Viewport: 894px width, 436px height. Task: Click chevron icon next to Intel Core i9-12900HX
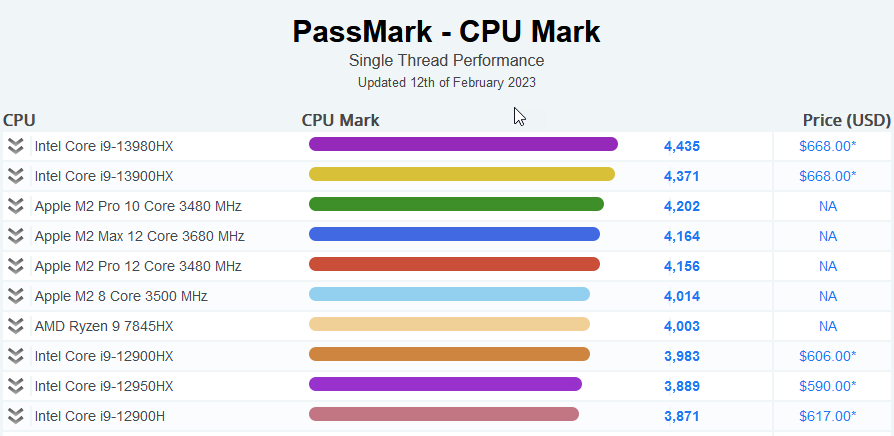pyautogui.click(x=15, y=356)
